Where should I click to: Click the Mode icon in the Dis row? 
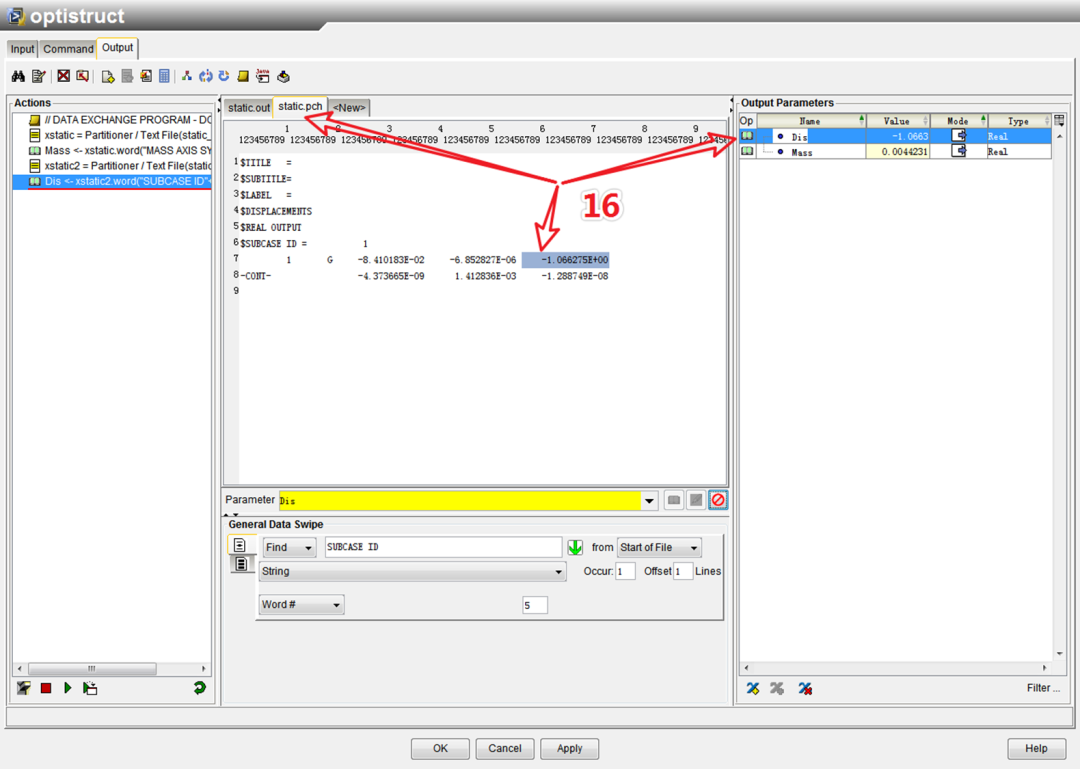tap(959, 136)
